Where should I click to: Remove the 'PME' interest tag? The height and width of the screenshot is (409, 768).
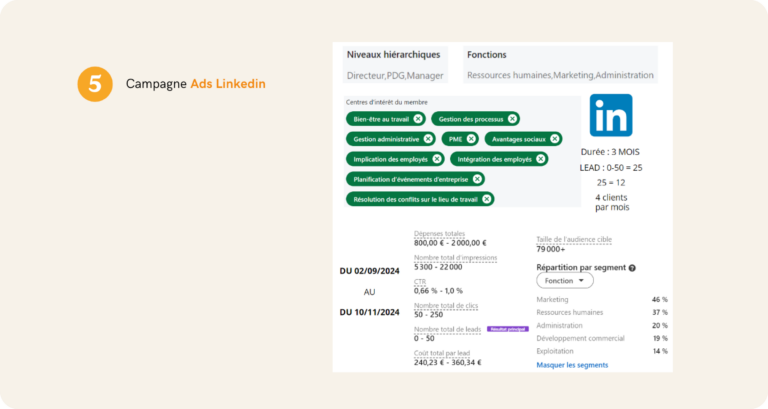471,139
